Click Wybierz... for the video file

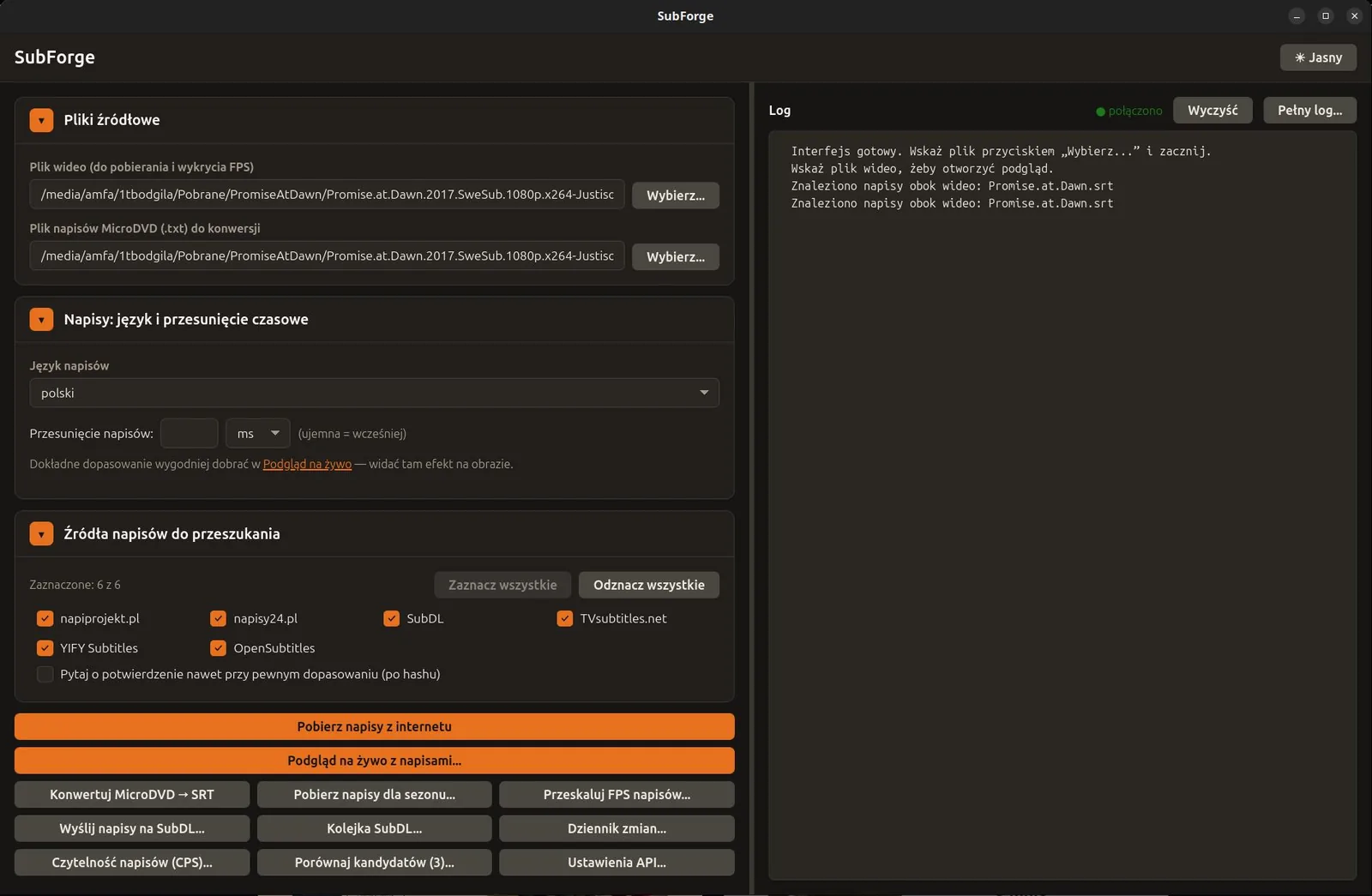676,195
